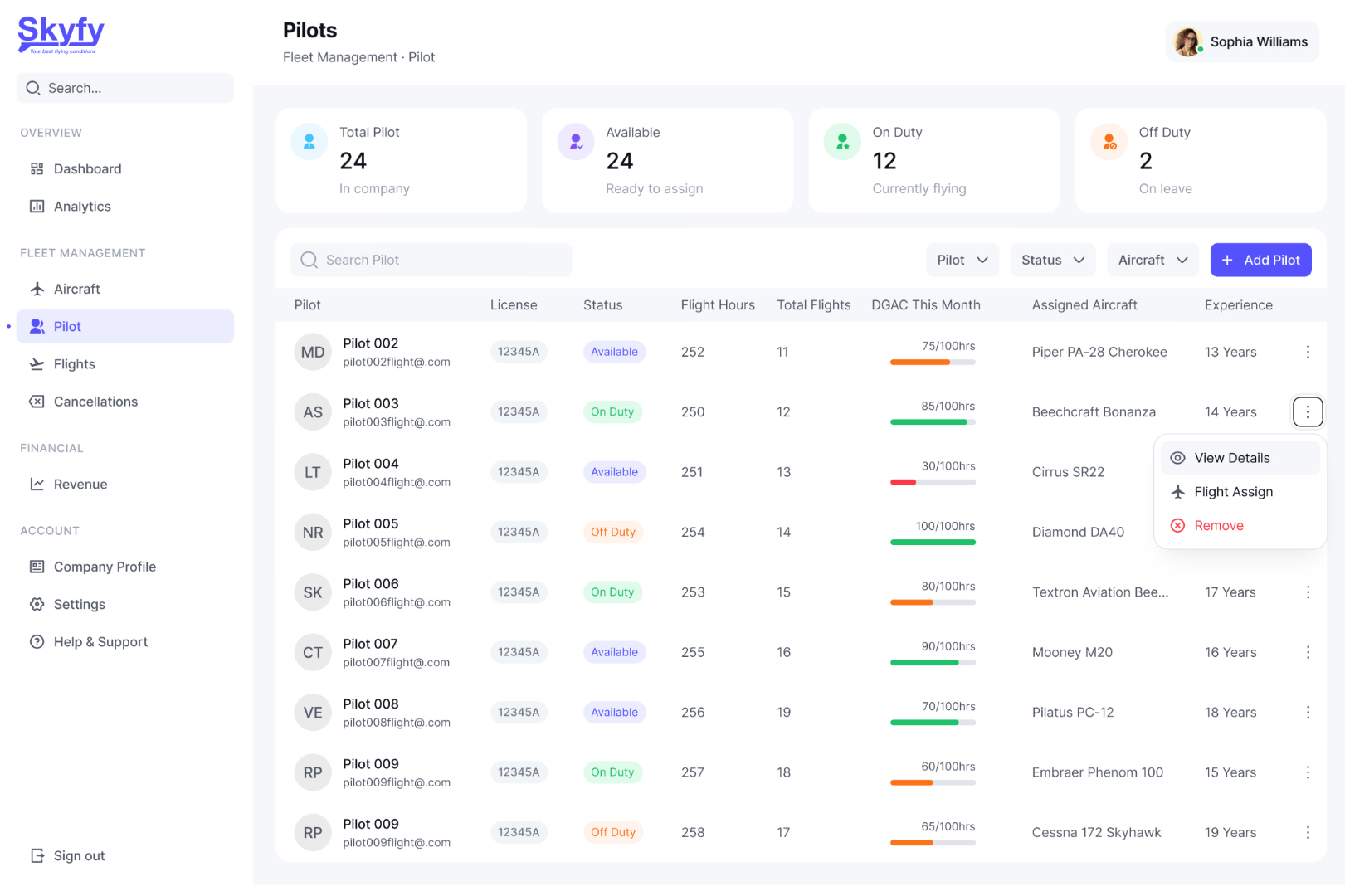Image resolution: width=1345 pixels, height=896 pixels.
Task: Click the Dashboard grid icon
Action: point(37,169)
